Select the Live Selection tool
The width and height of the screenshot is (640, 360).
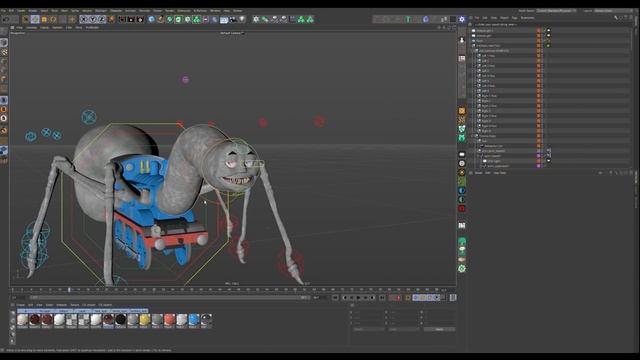coord(25,19)
